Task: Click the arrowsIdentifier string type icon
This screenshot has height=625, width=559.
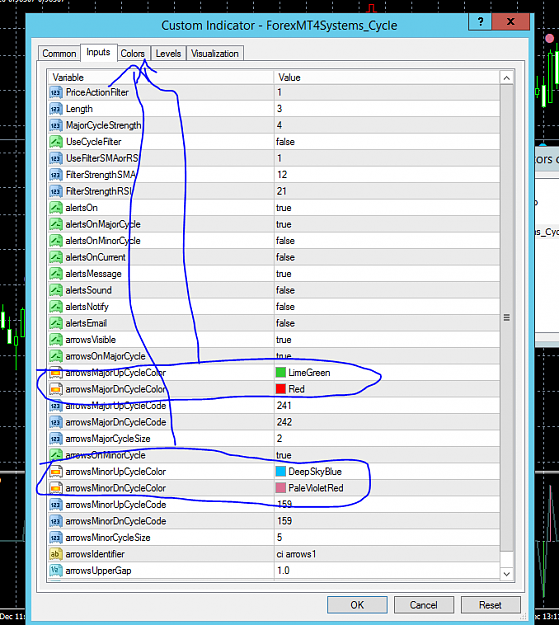Action: tap(56, 554)
